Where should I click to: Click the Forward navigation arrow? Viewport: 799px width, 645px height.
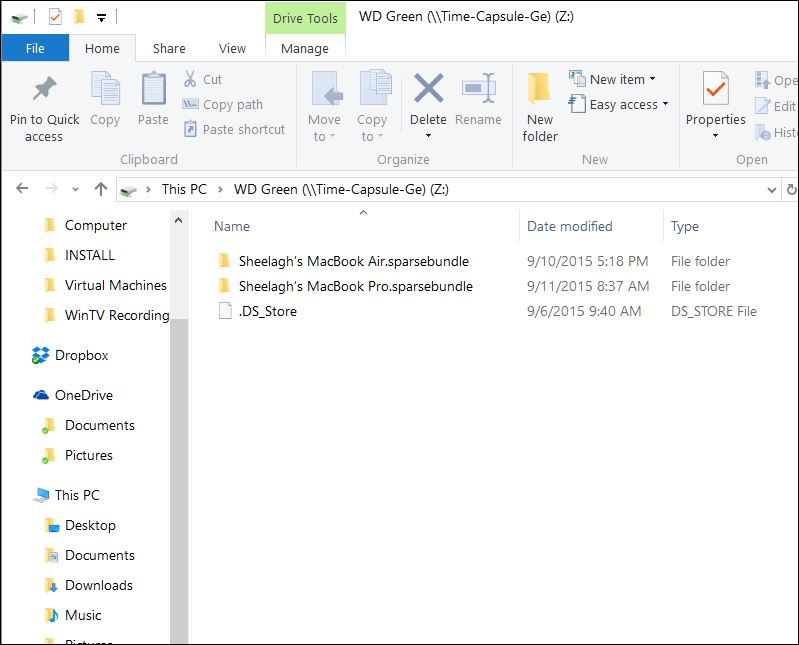[52, 189]
